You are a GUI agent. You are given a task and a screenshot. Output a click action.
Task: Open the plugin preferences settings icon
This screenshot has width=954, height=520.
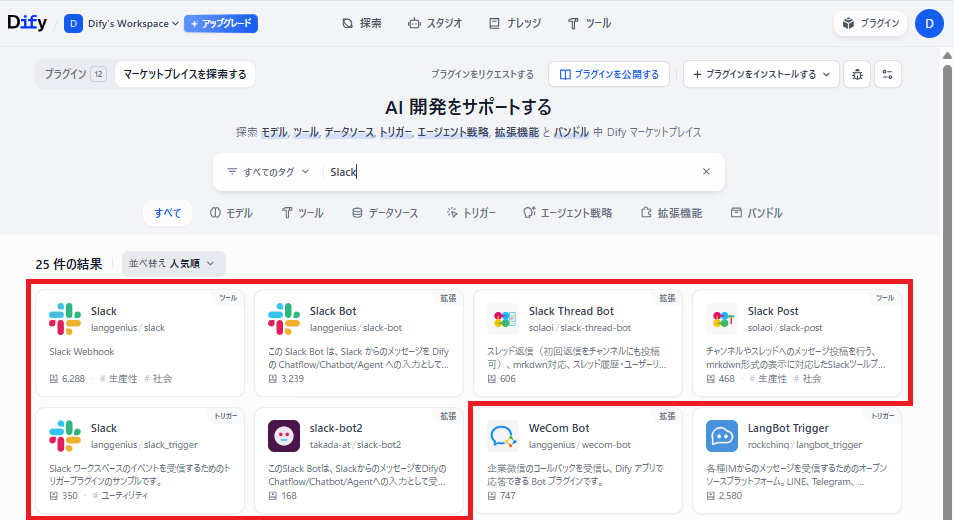888,74
